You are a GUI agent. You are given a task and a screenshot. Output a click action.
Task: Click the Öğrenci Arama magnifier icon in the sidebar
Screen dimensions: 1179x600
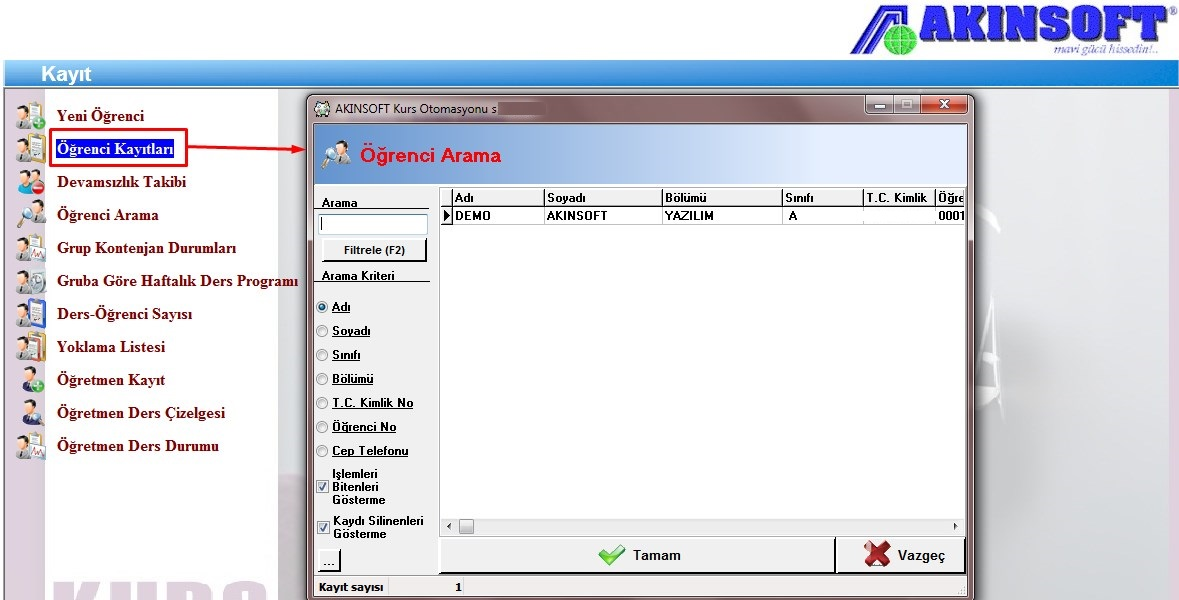pyautogui.click(x=31, y=215)
